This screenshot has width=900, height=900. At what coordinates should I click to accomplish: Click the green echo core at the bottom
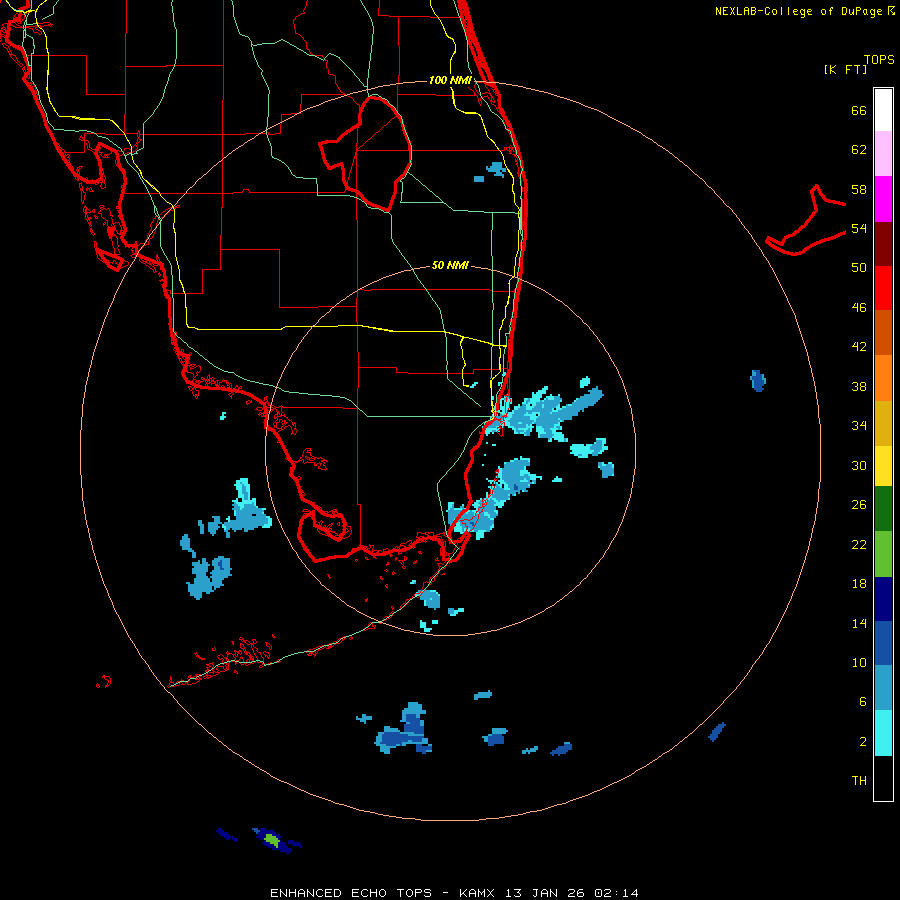pyautogui.click(x=271, y=840)
